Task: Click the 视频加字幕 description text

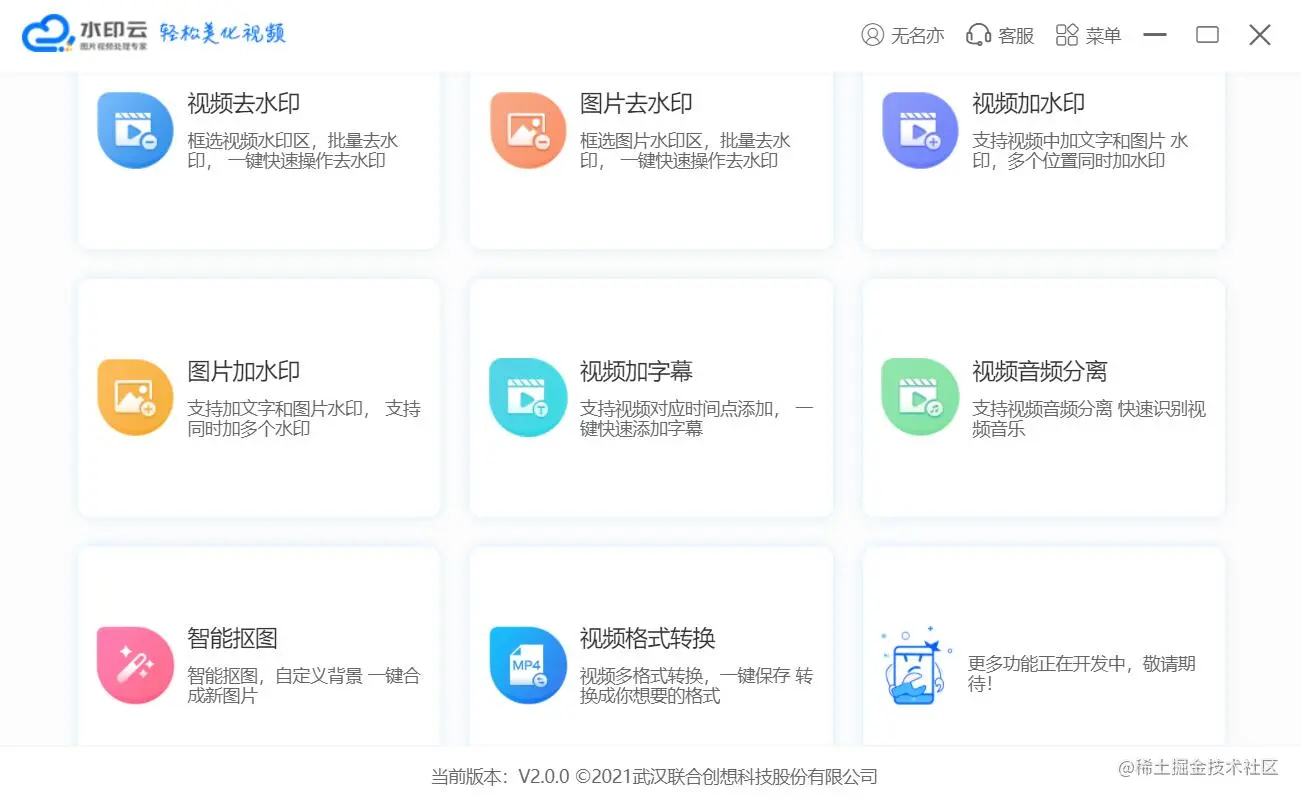Action: click(x=697, y=419)
